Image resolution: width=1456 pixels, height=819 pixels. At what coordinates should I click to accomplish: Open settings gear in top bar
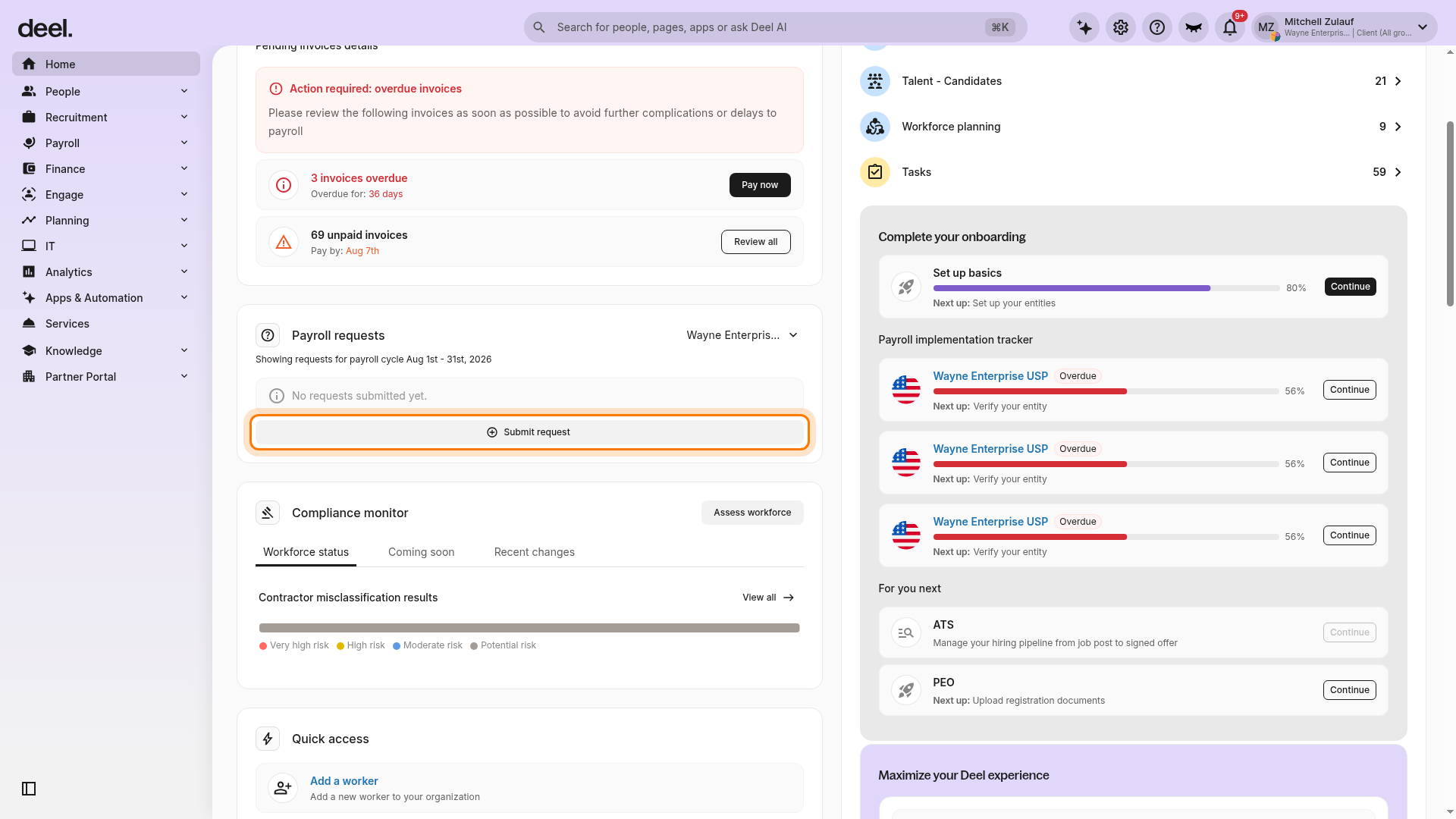[1121, 28]
